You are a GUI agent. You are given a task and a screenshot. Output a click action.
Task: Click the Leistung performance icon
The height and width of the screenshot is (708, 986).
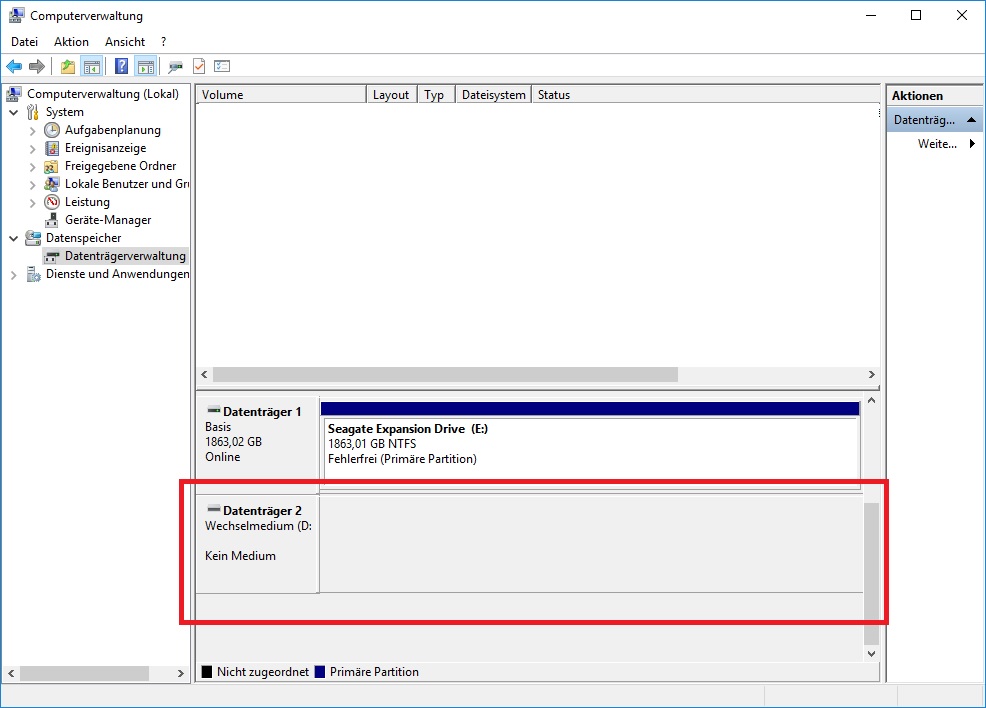click(52, 202)
